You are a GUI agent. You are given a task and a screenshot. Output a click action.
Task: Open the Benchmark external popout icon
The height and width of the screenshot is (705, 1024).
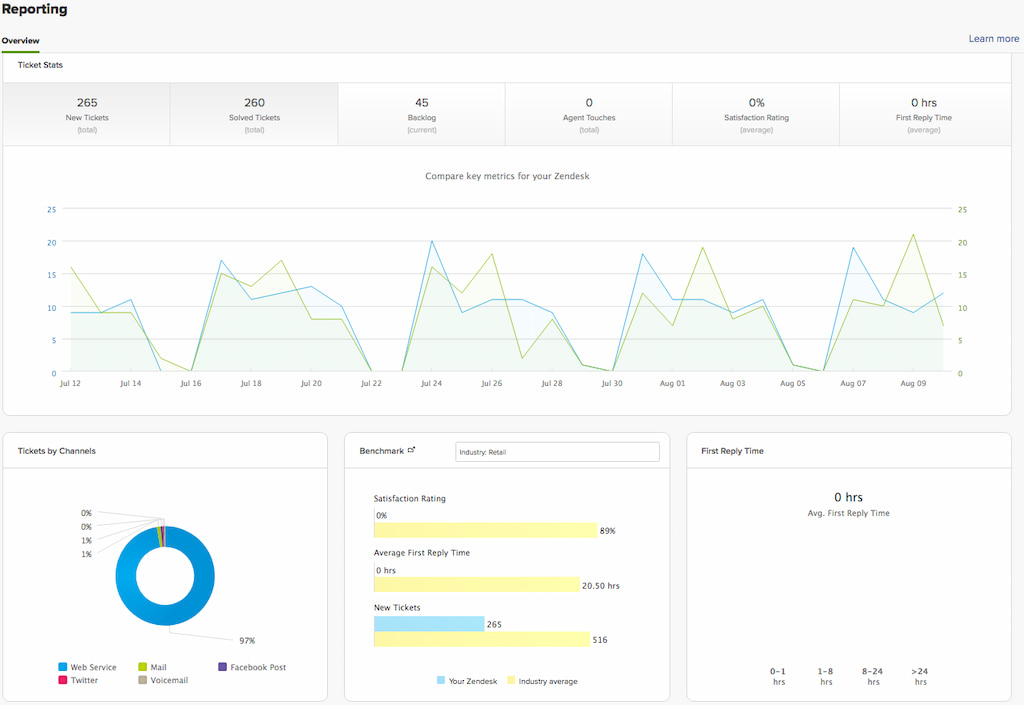[411, 449]
